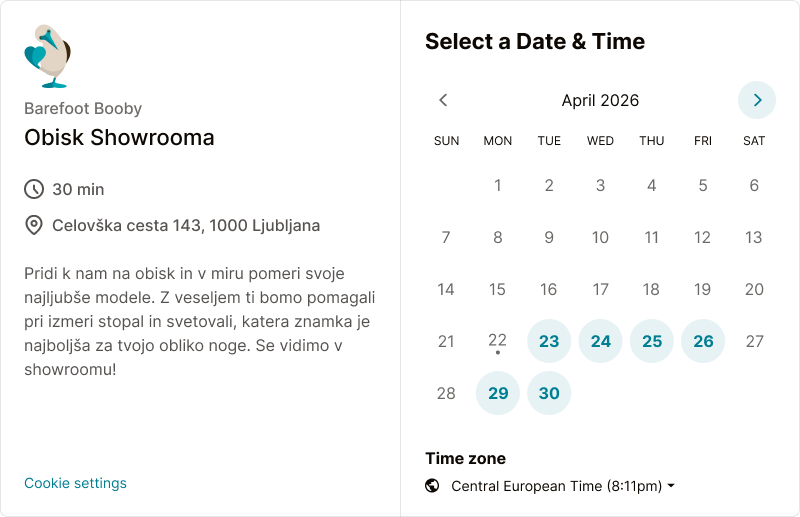Click the Celovška cesta 143 address

point(186,225)
